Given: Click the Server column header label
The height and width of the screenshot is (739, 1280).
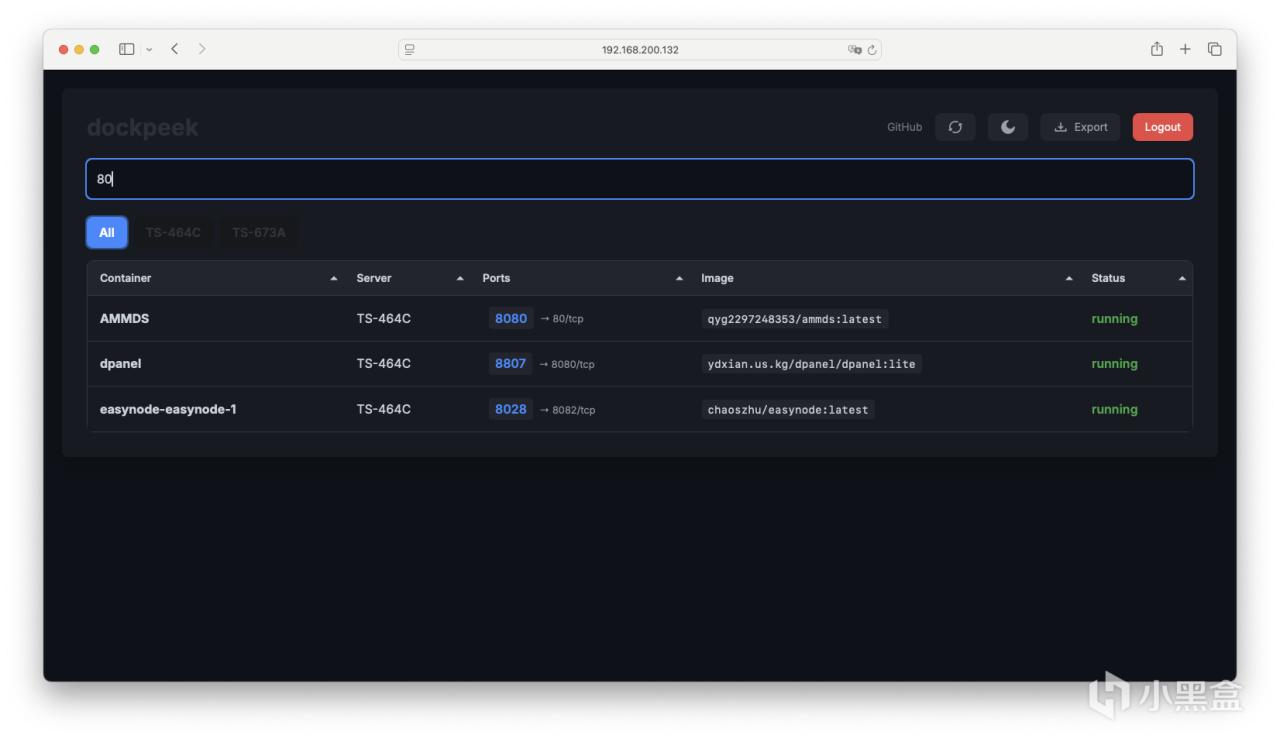Looking at the screenshot, I should [374, 278].
